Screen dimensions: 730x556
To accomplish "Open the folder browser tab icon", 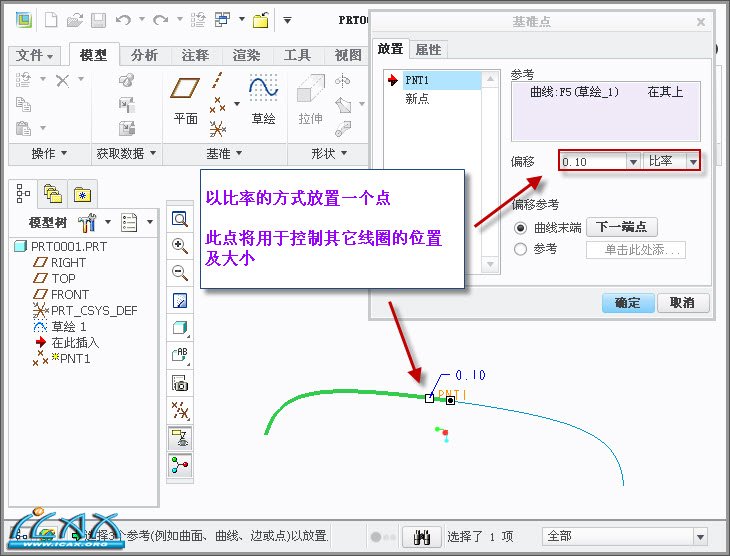I will pyautogui.click(x=53, y=194).
